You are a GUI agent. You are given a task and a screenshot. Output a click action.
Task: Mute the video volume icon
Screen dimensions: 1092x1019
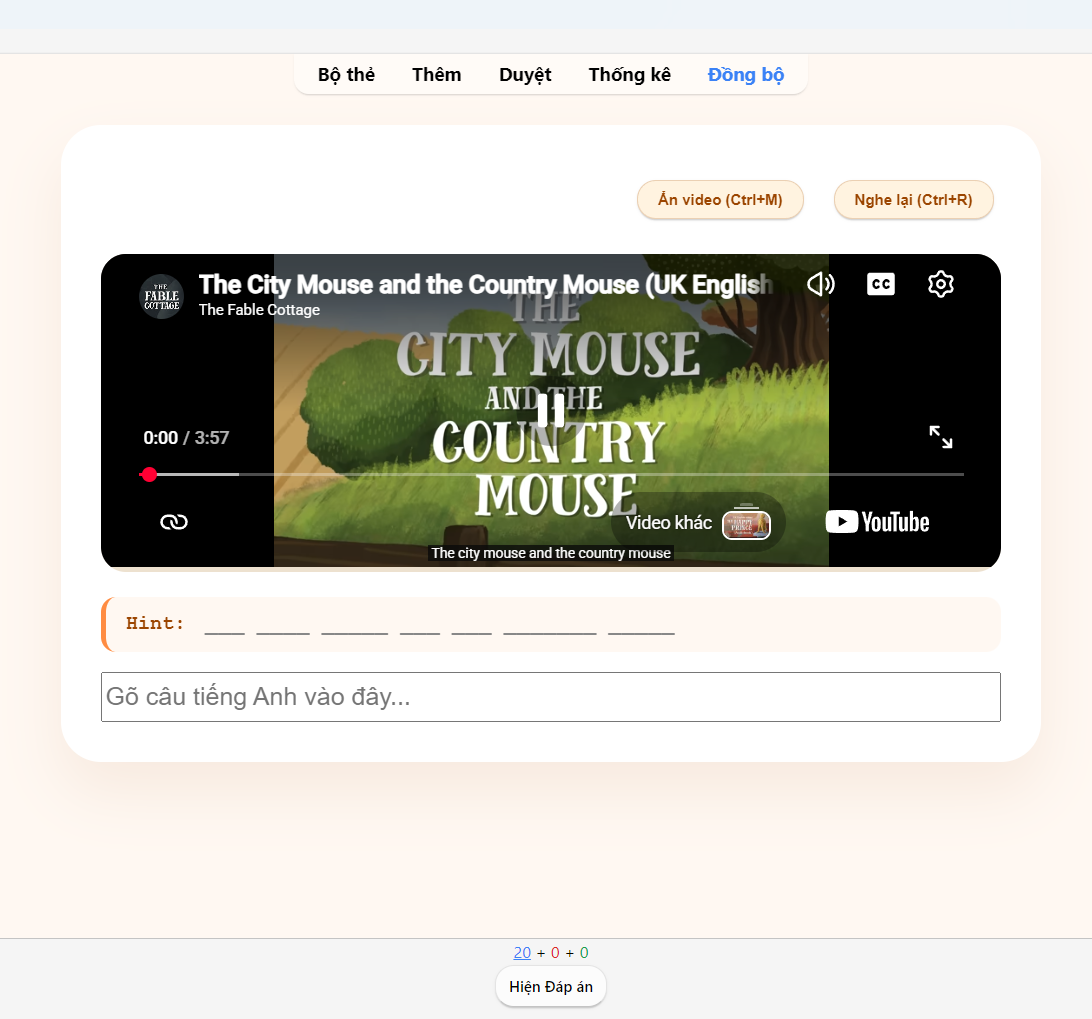820,284
